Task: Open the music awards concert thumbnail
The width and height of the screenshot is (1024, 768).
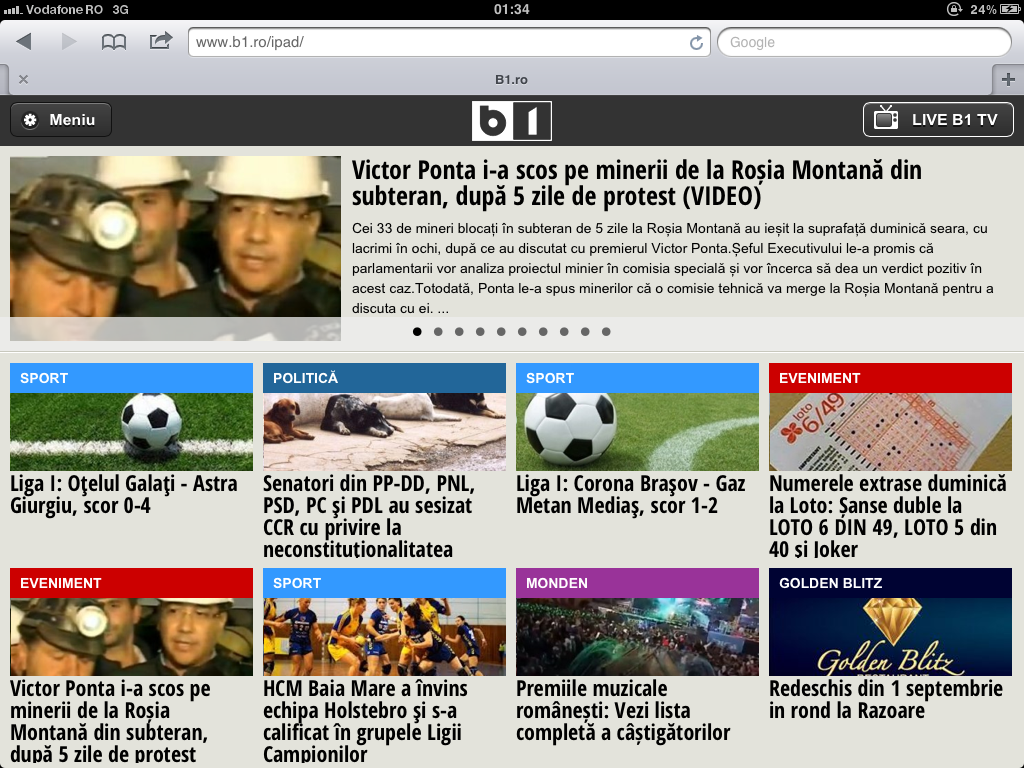Action: click(x=637, y=637)
